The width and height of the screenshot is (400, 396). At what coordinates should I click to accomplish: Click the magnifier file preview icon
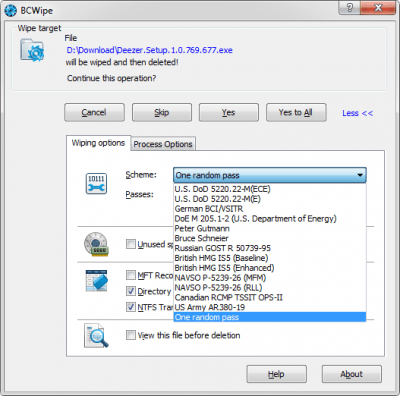[96, 335]
